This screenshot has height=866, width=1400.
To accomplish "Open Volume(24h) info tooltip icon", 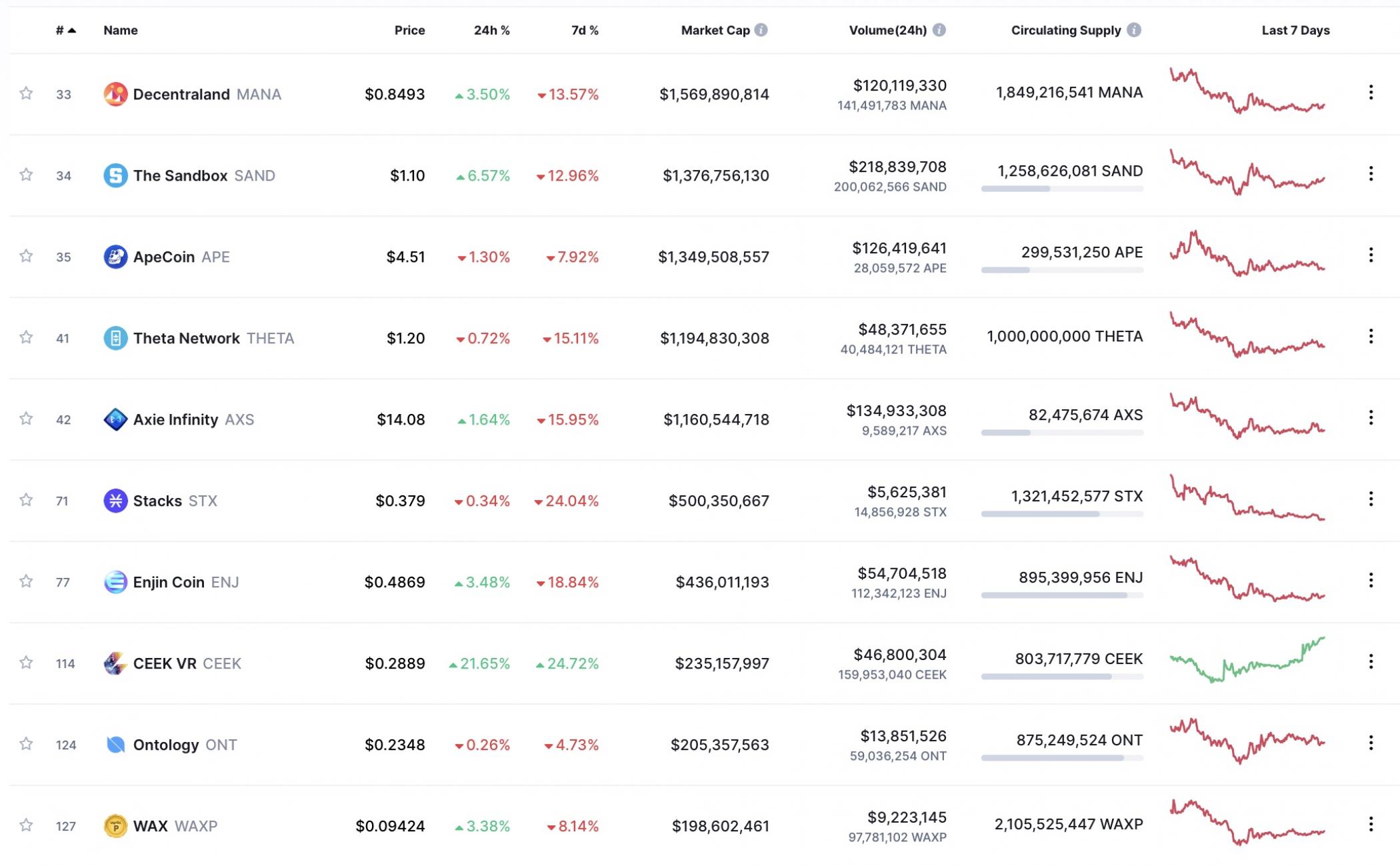I will coord(939,30).
